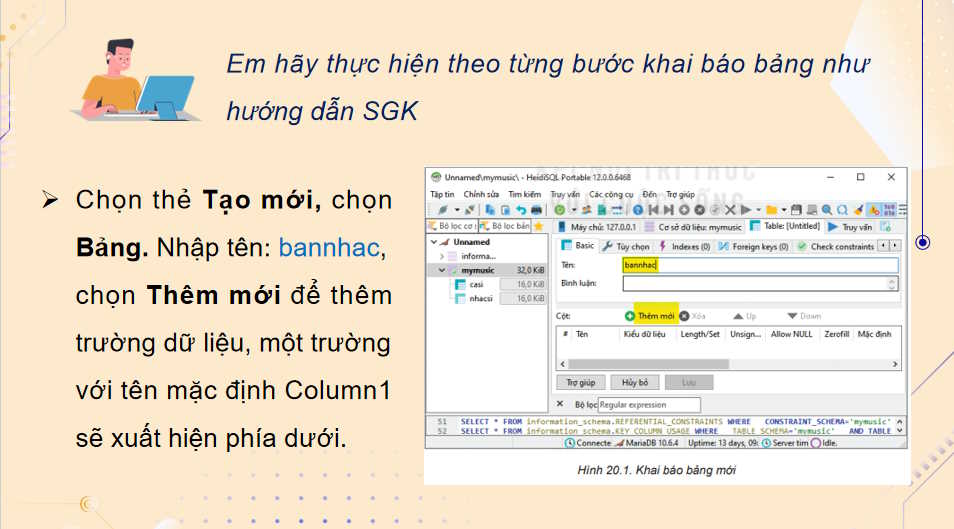Select the Basic tab
The height and width of the screenshot is (529, 954).
pyautogui.click(x=577, y=246)
